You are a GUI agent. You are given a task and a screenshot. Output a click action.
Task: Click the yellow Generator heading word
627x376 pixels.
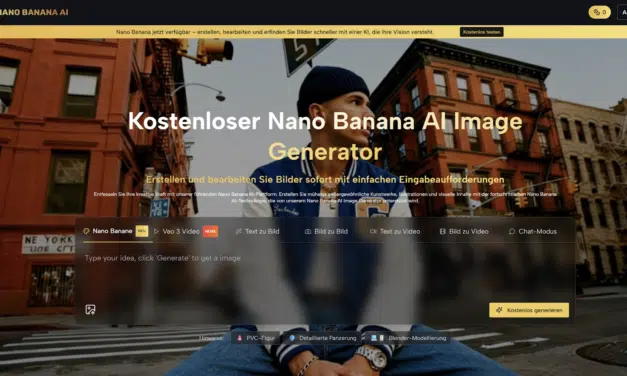(325, 152)
